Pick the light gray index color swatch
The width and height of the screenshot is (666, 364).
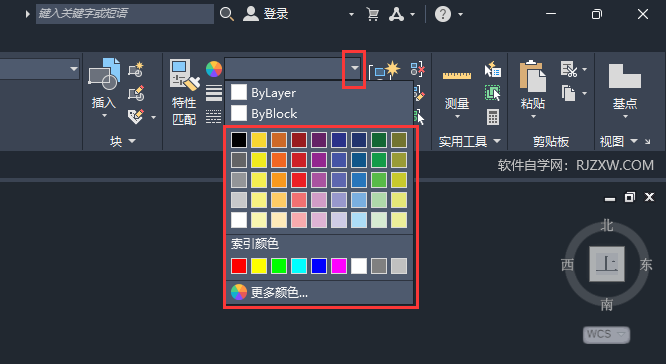398,266
